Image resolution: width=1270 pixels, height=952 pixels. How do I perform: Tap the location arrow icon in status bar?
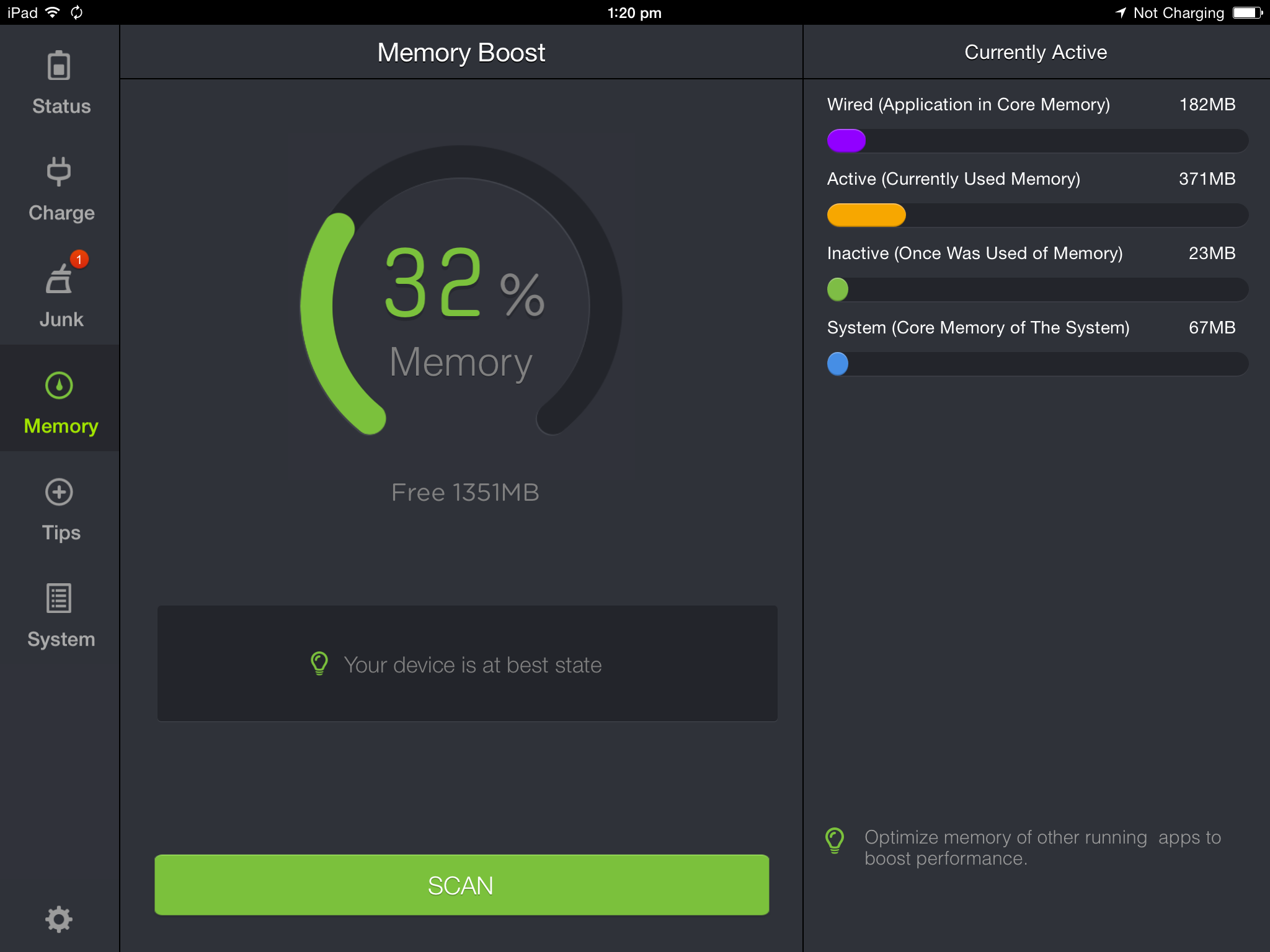point(1121,12)
